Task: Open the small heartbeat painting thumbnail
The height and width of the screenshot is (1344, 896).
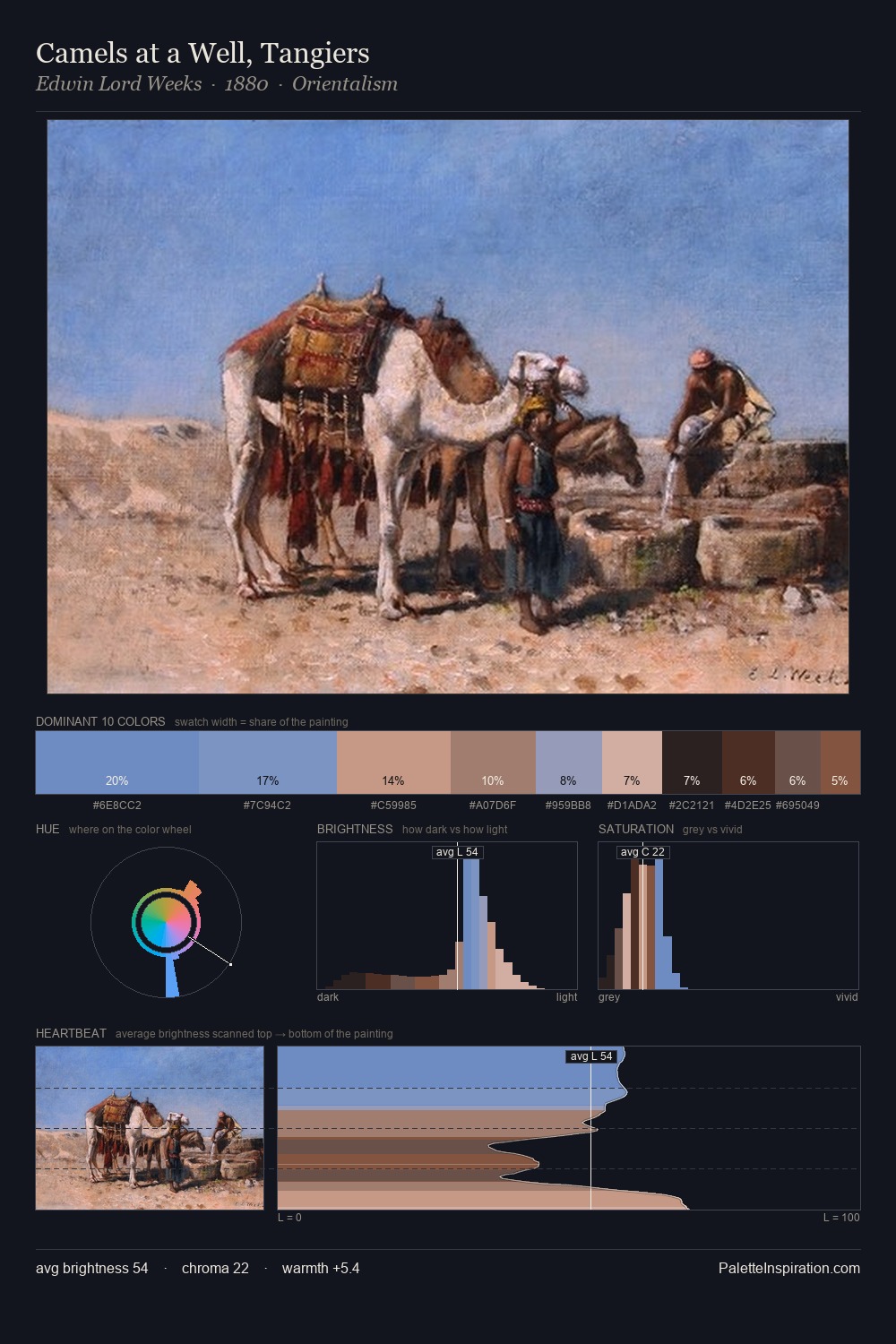Action: (150, 1128)
